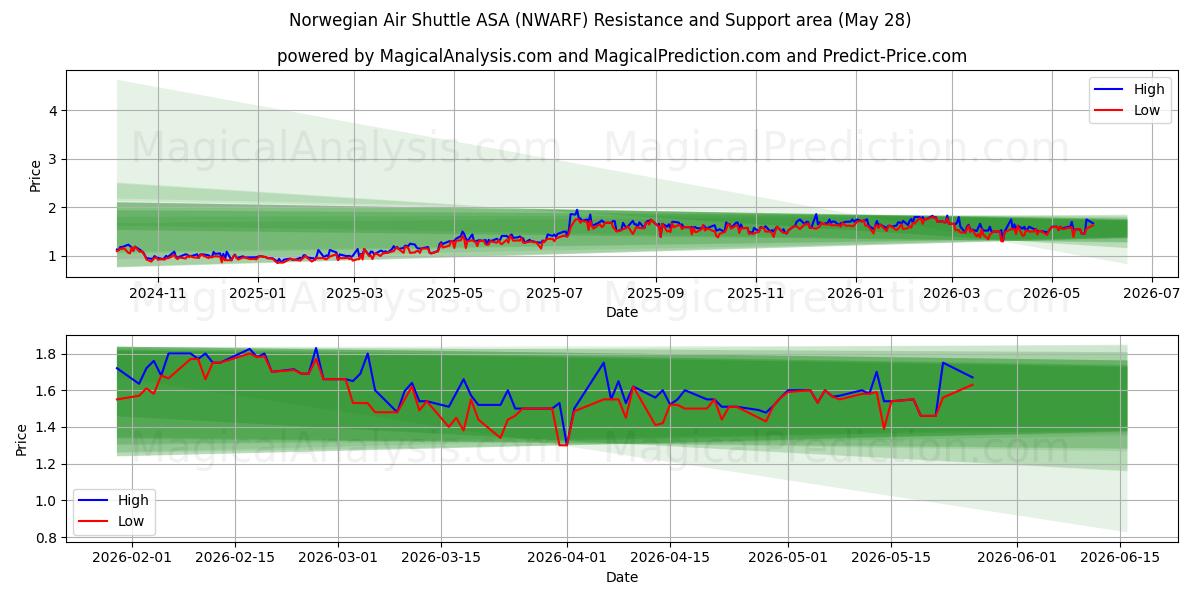Screen dimensions: 1200x600
Task: Click the '0.8' y-axis tick of lower chart
Action: click(x=49, y=538)
